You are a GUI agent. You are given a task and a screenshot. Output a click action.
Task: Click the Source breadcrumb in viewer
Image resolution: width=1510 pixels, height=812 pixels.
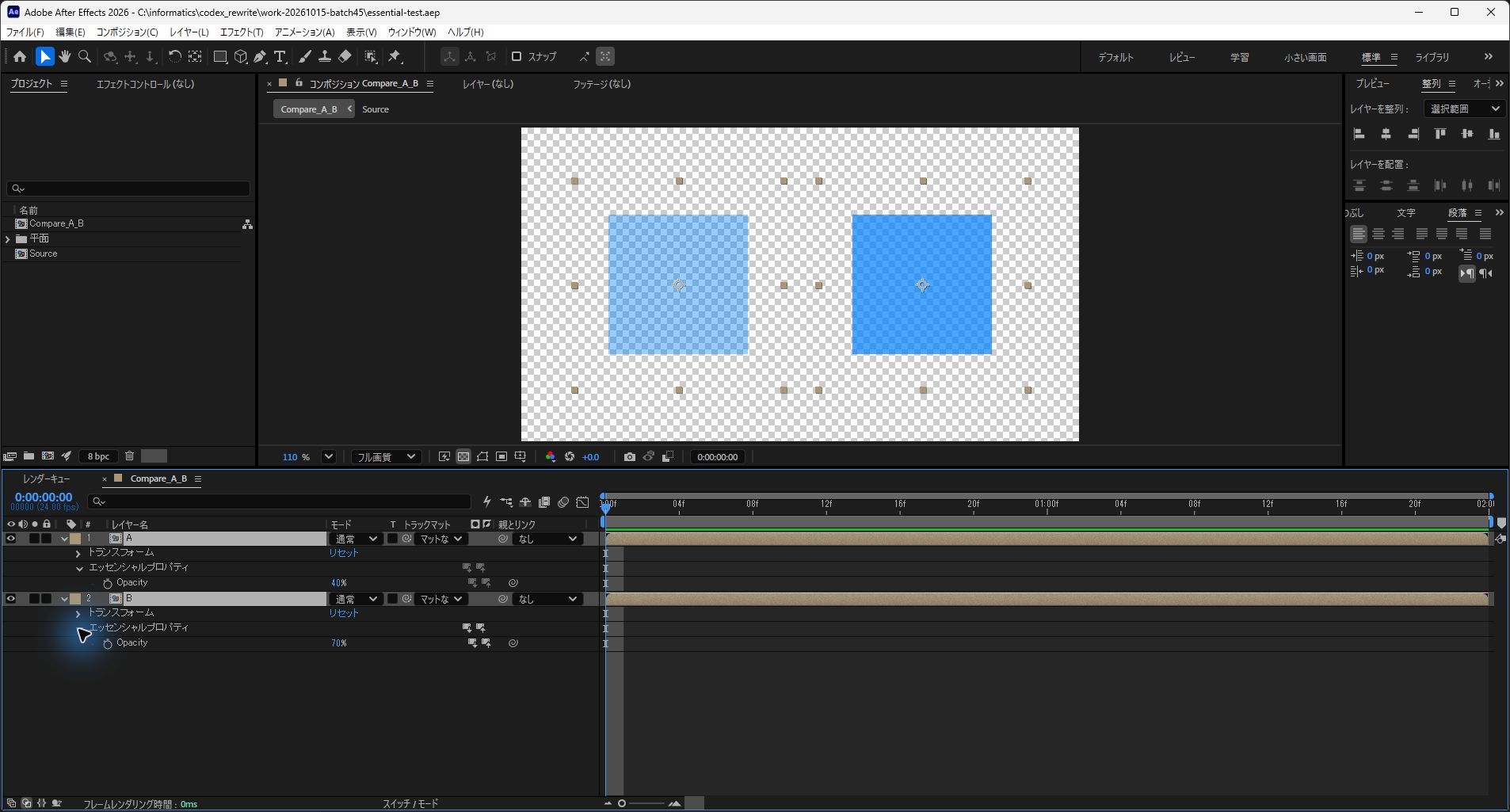tap(376, 109)
